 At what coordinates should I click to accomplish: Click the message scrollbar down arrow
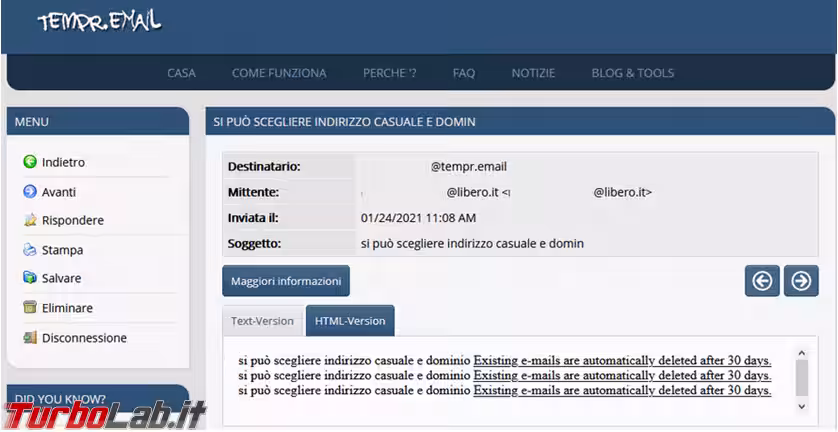[801, 406]
